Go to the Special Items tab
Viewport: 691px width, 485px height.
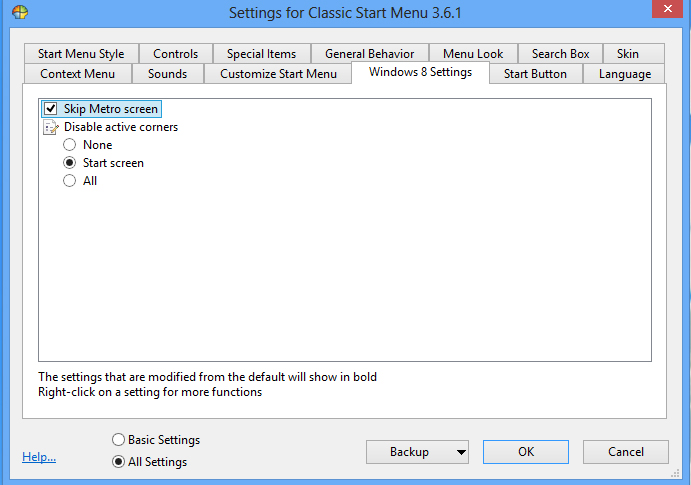261,54
